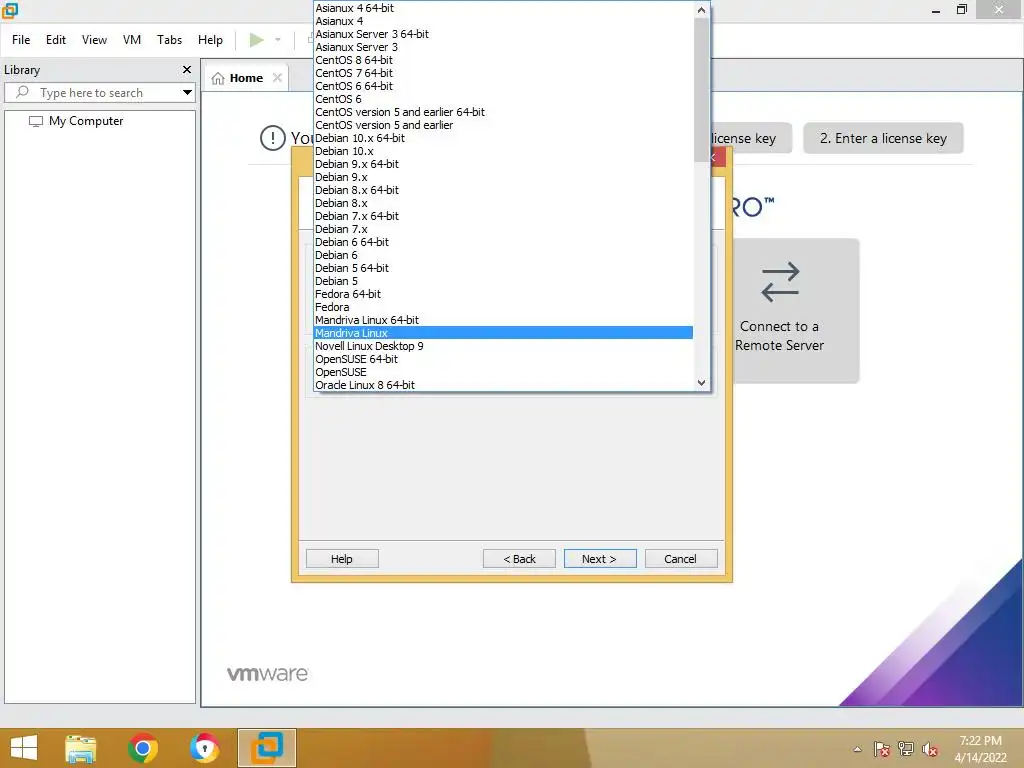Select CentOS 6 64-bit

(x=503, y=86)
